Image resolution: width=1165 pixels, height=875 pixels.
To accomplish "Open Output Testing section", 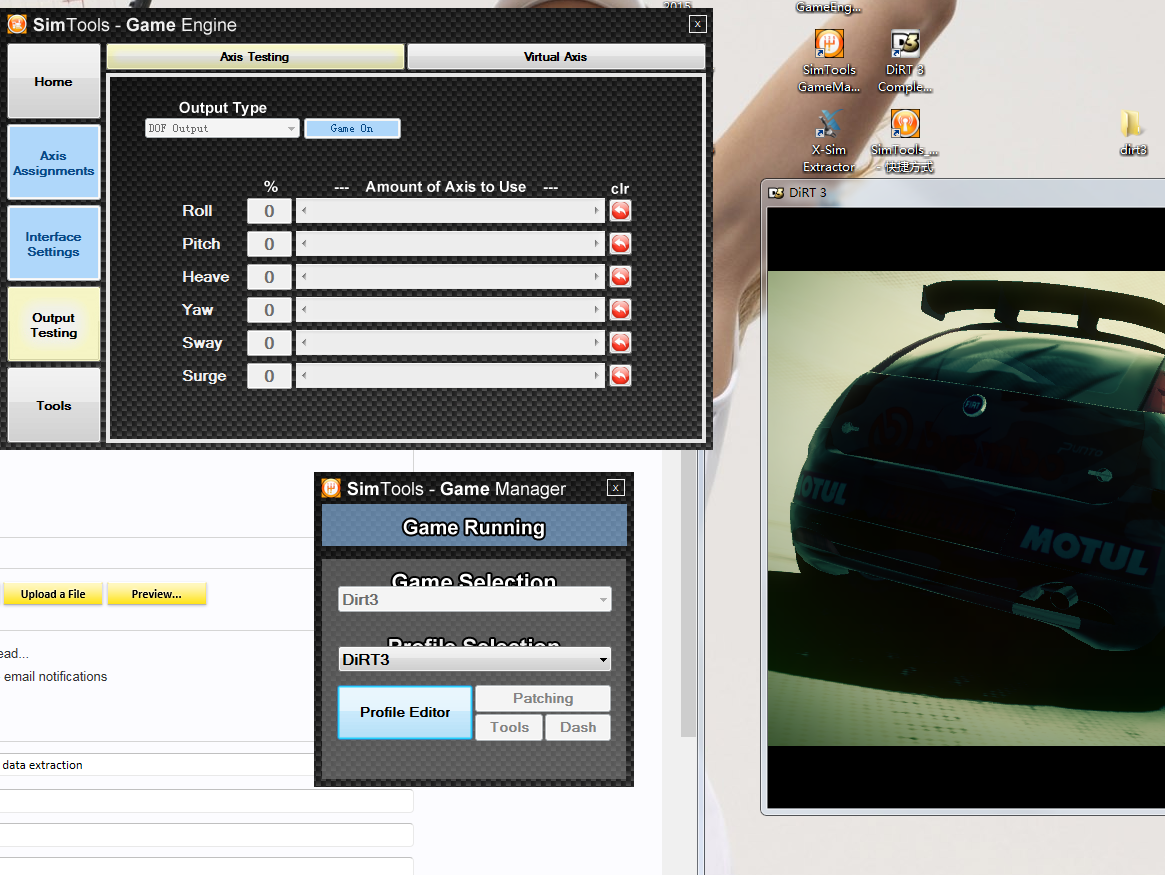I will coord(53,325).
